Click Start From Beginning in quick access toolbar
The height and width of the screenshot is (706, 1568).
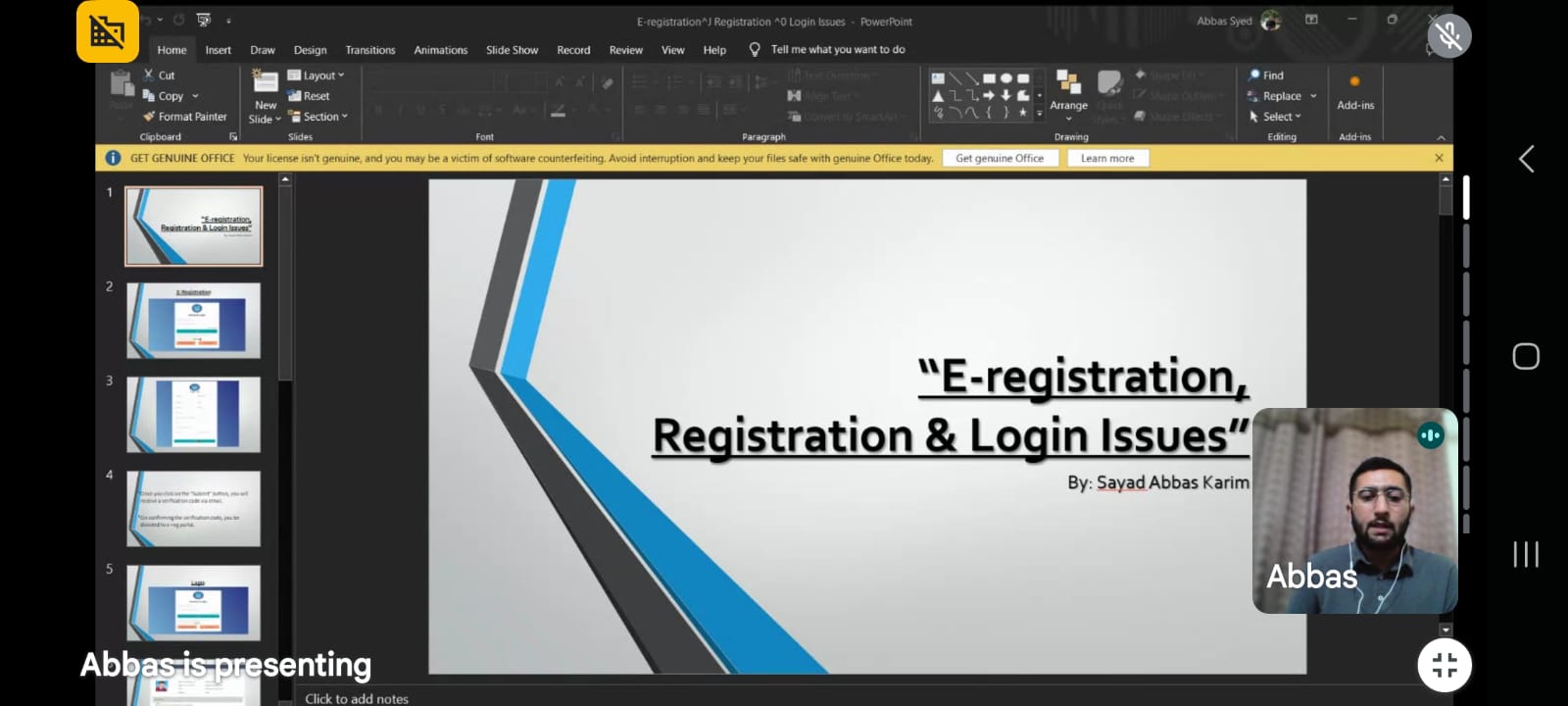pos(204,20)
